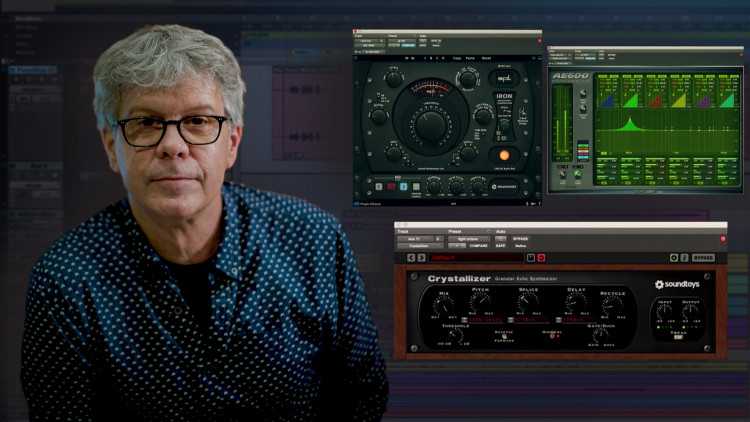Click the Soundtoys info 'i' icon
Viewport: 750px width, 422px height.
click(x=684, y=258)
